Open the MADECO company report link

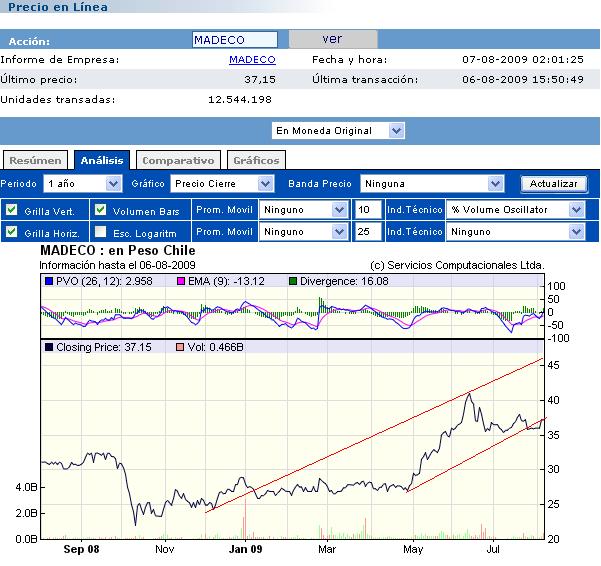[252, 59]
